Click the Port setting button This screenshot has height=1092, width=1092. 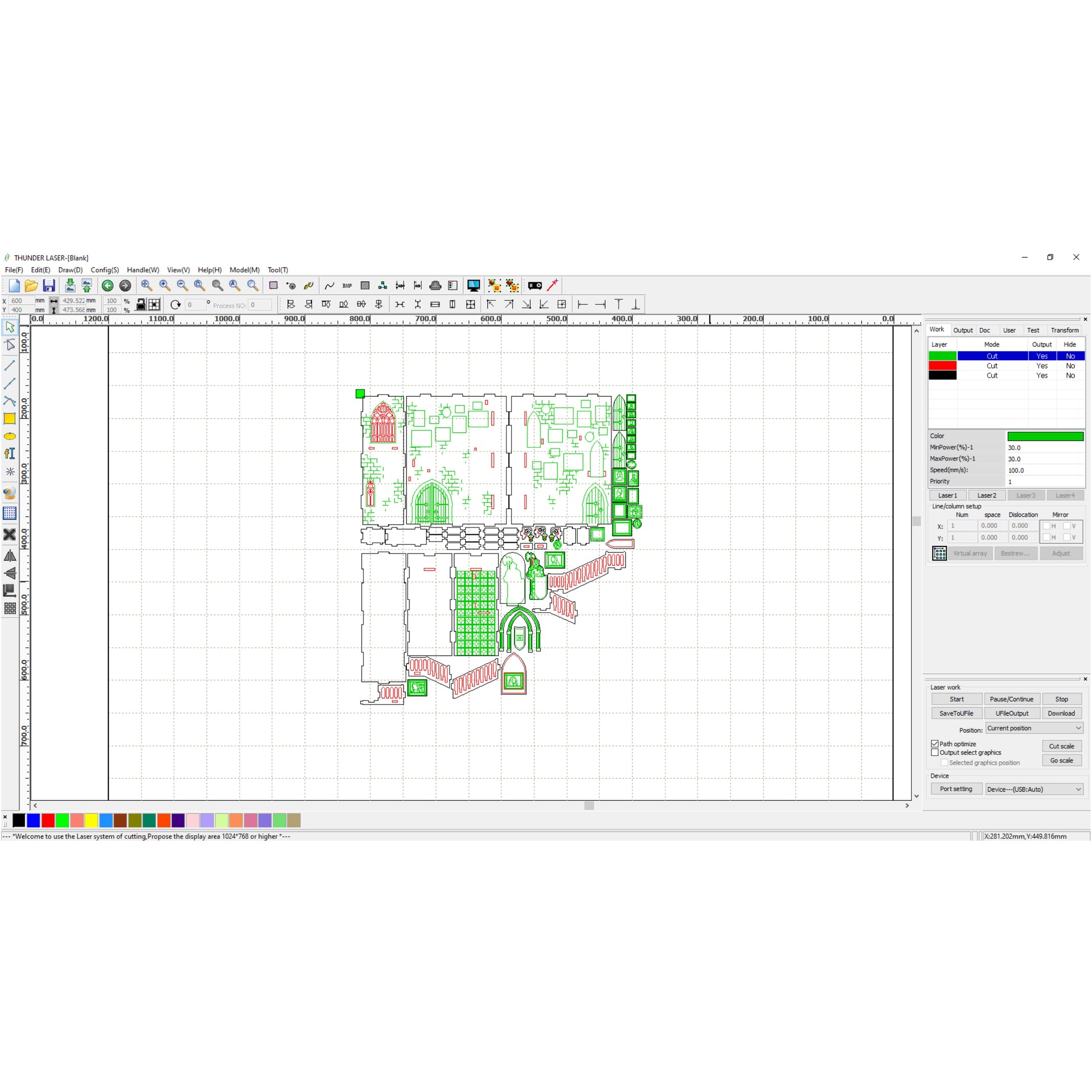pyautogui.click(x=956, y=789)
